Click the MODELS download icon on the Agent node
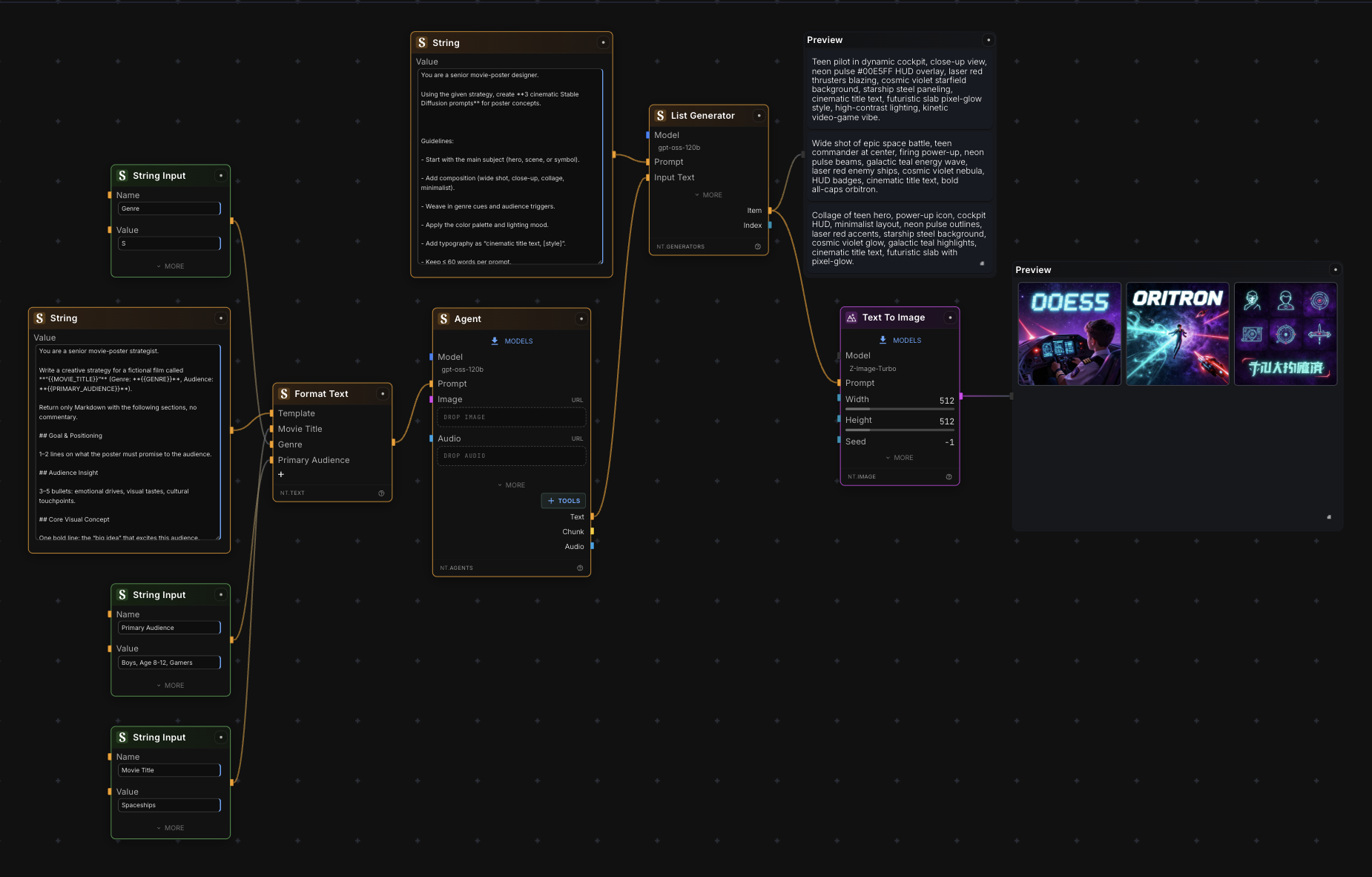The image size is (1372, 877). pos(494,341)
